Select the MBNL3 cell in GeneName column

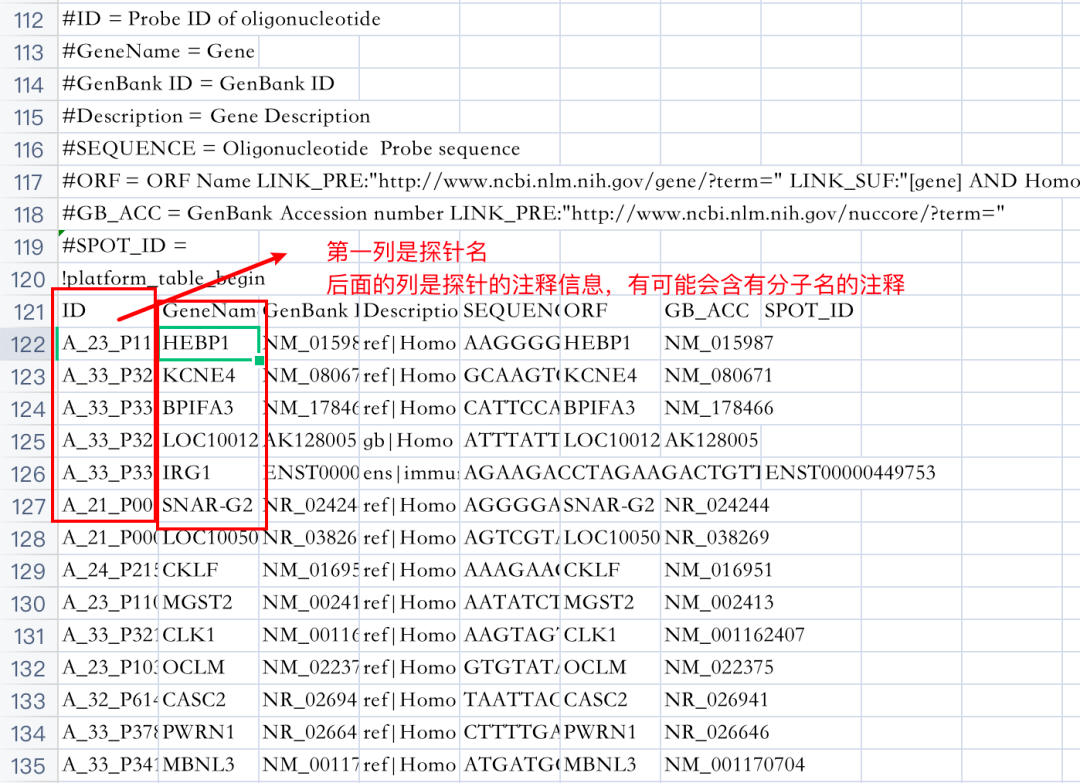pyautogui.click(x=209, y=764)
